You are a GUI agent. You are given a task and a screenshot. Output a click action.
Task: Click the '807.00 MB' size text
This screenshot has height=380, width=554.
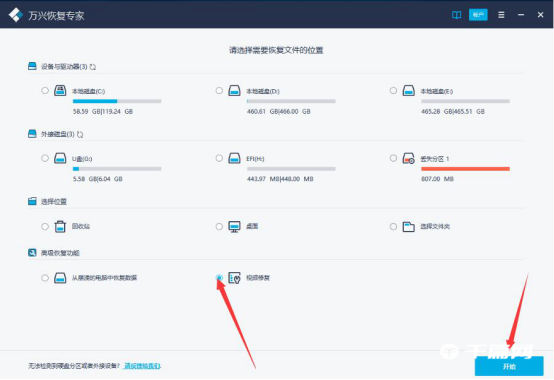437,179
